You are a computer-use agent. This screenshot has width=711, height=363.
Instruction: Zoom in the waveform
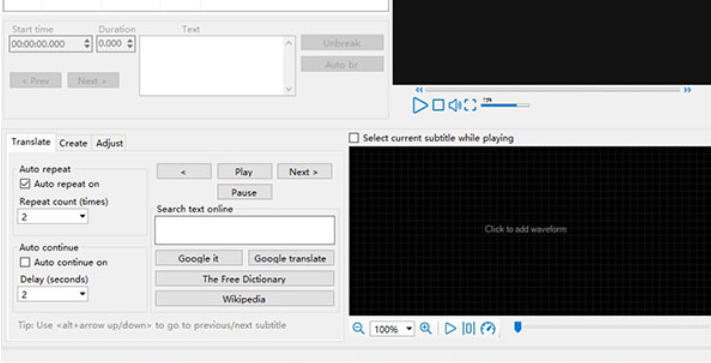[x=425, y=329]
